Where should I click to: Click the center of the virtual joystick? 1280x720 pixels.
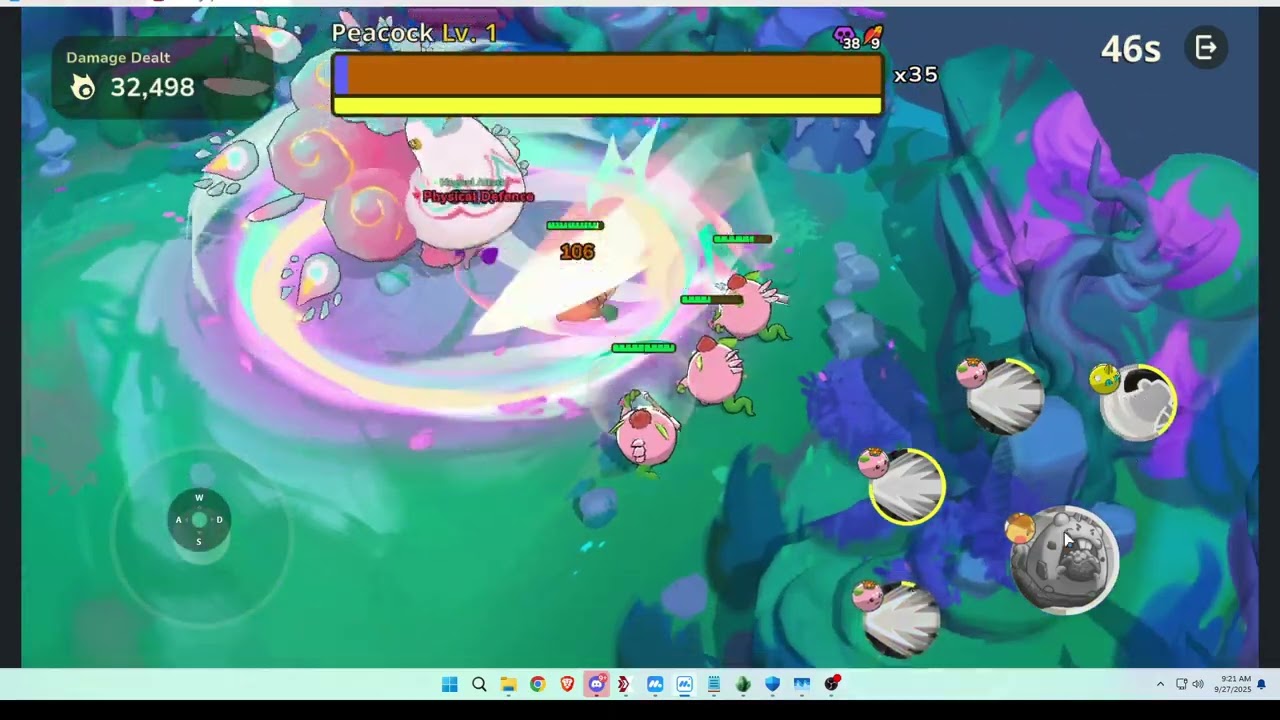199,519
